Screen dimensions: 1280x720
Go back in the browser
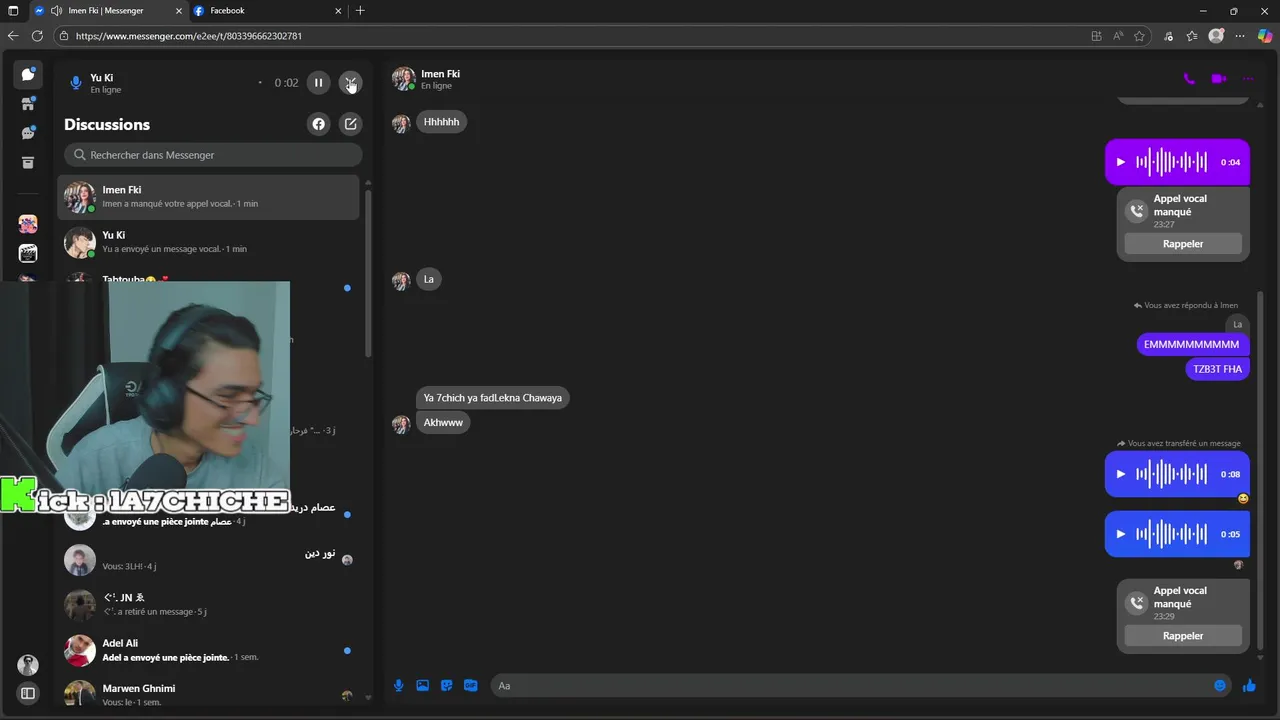(13, 36)
